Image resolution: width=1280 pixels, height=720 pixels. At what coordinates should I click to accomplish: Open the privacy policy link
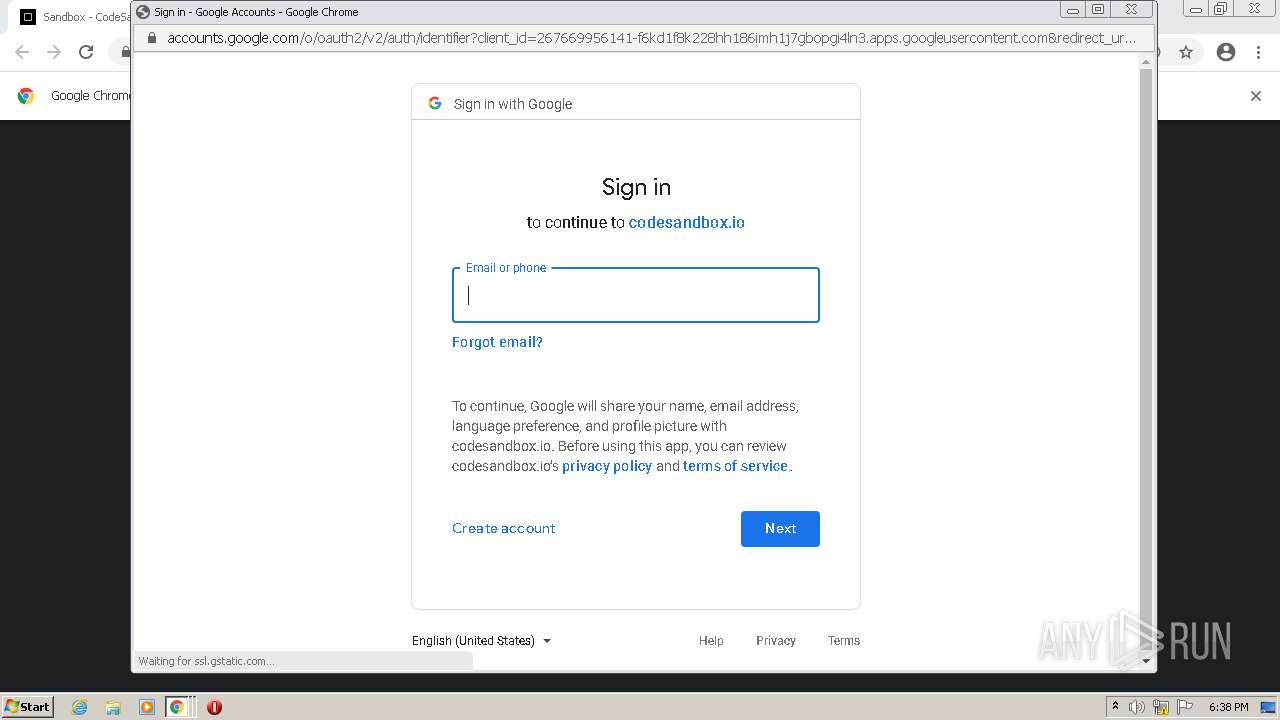[607, 466]
